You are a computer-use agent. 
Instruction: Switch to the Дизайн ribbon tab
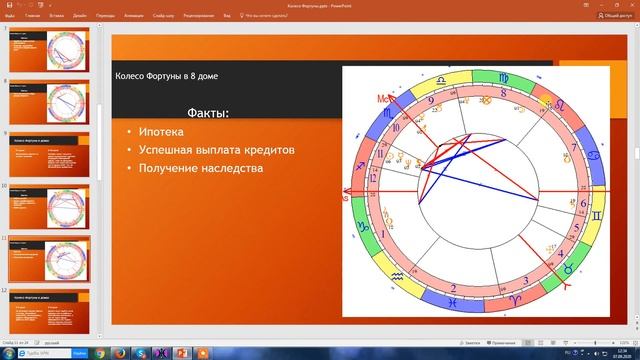80,16
